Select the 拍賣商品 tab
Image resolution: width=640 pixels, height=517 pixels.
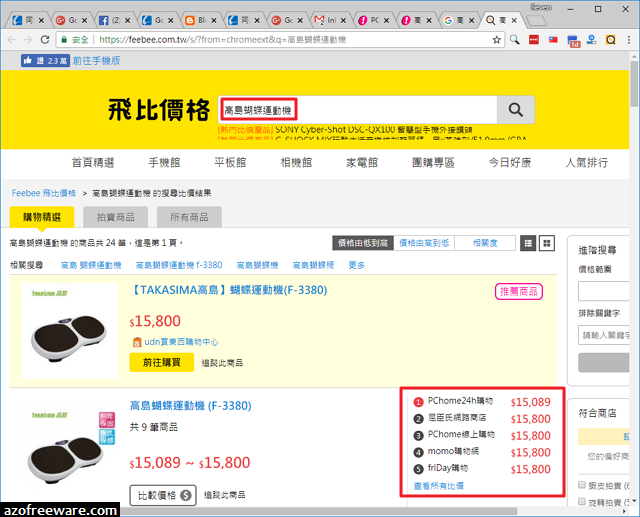pos(116,217)
